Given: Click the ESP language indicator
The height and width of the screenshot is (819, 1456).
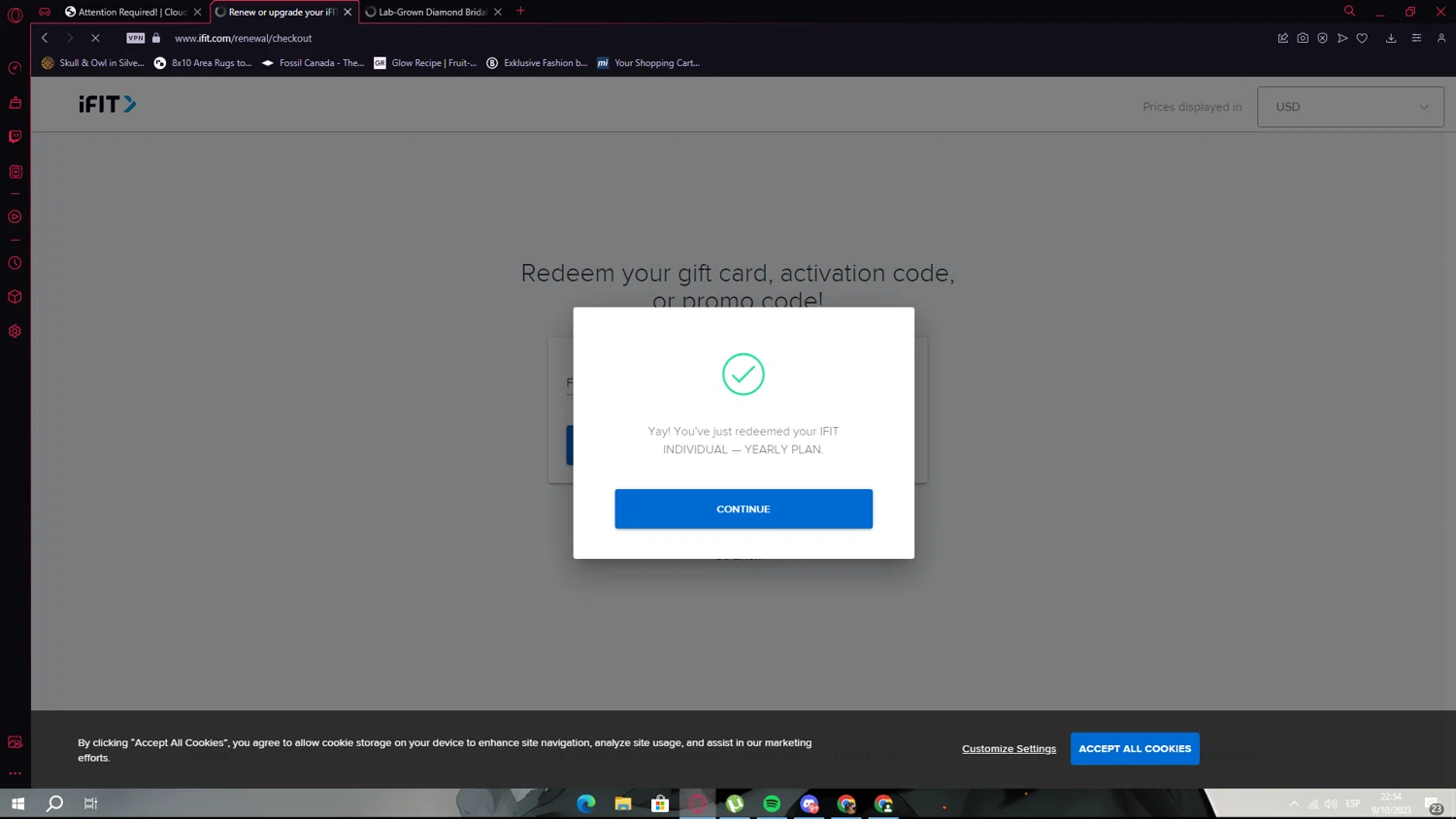Looking at the screenshot, I should coord(1353,803).
